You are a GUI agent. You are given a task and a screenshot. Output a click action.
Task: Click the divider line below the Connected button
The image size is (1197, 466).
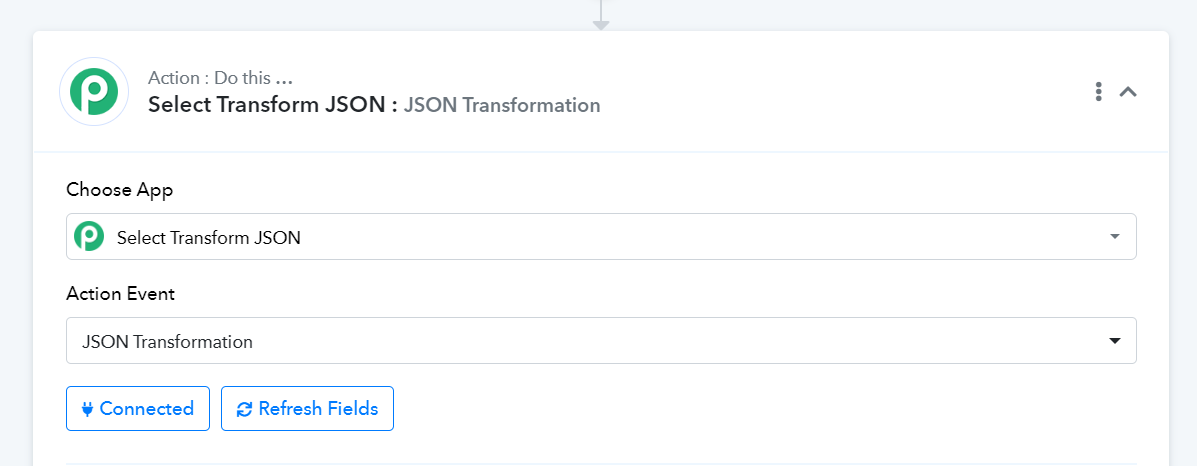[x=602, y=464]
